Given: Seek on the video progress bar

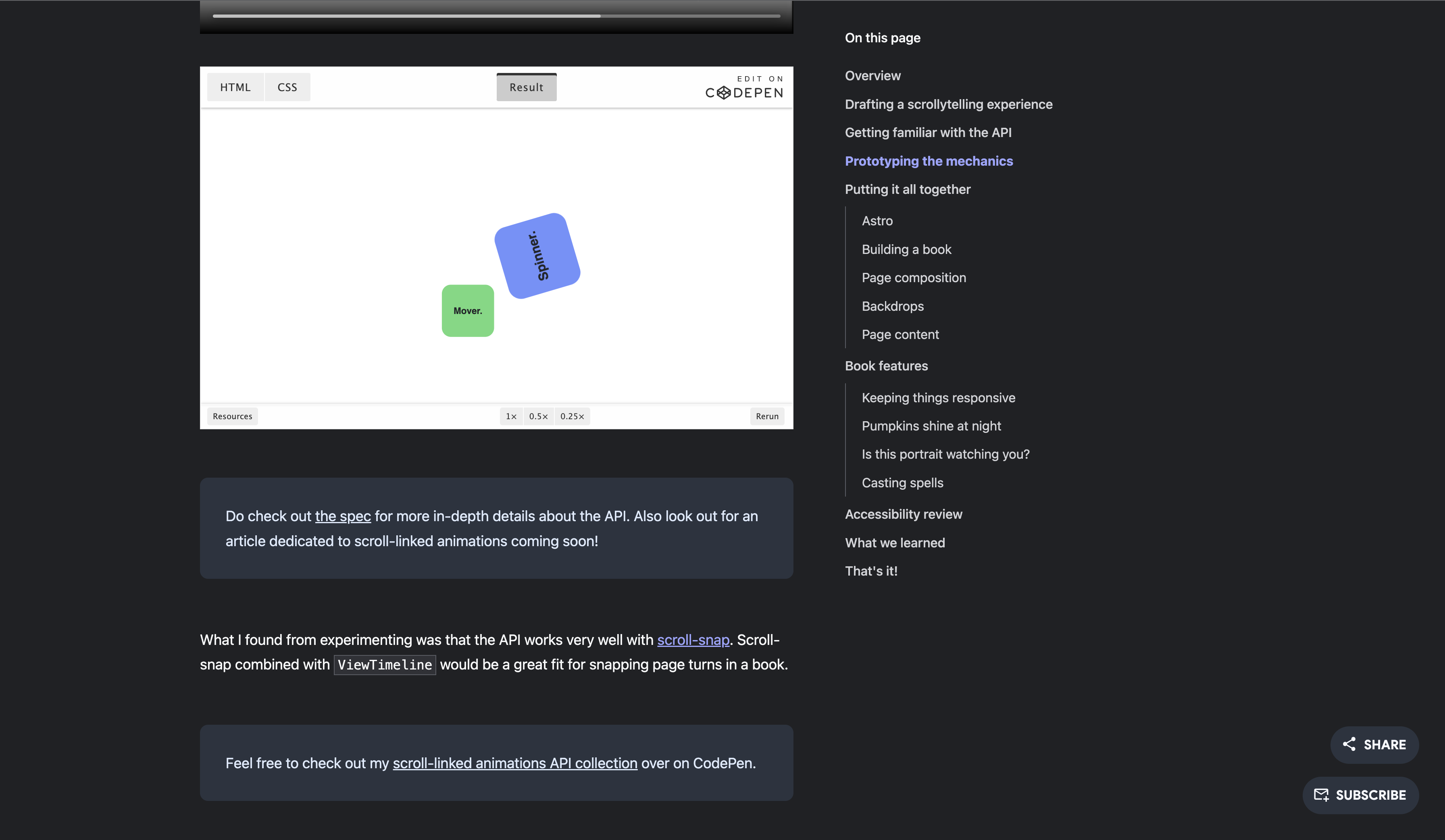Looking at the screenshot, I should coord(497,16).
